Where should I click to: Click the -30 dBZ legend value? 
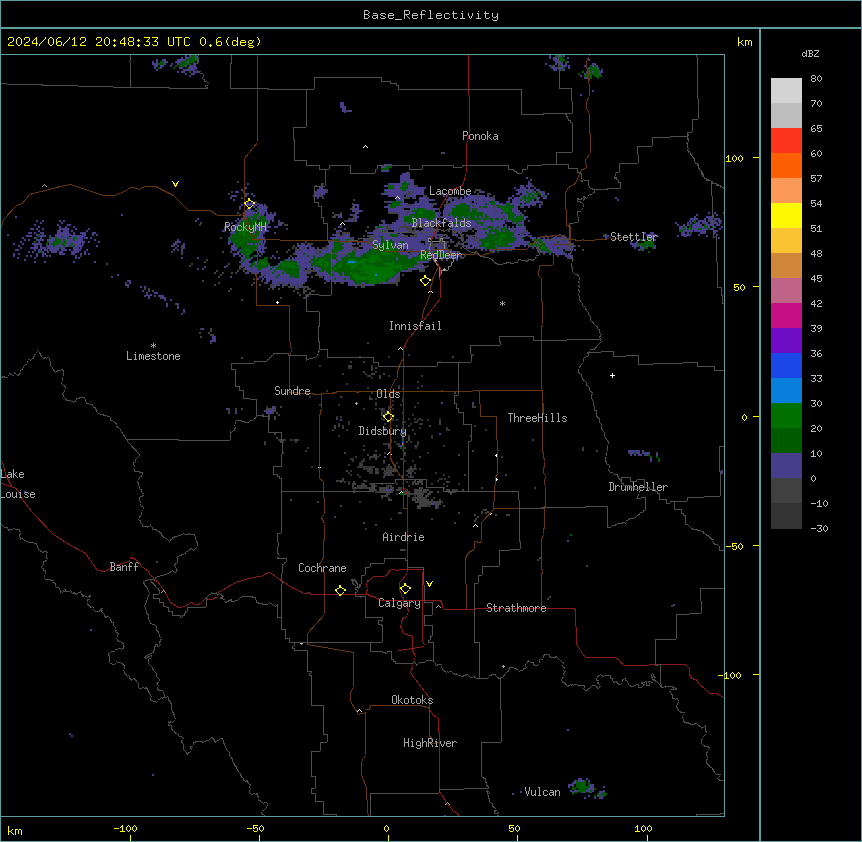click(x=819, y=529)
